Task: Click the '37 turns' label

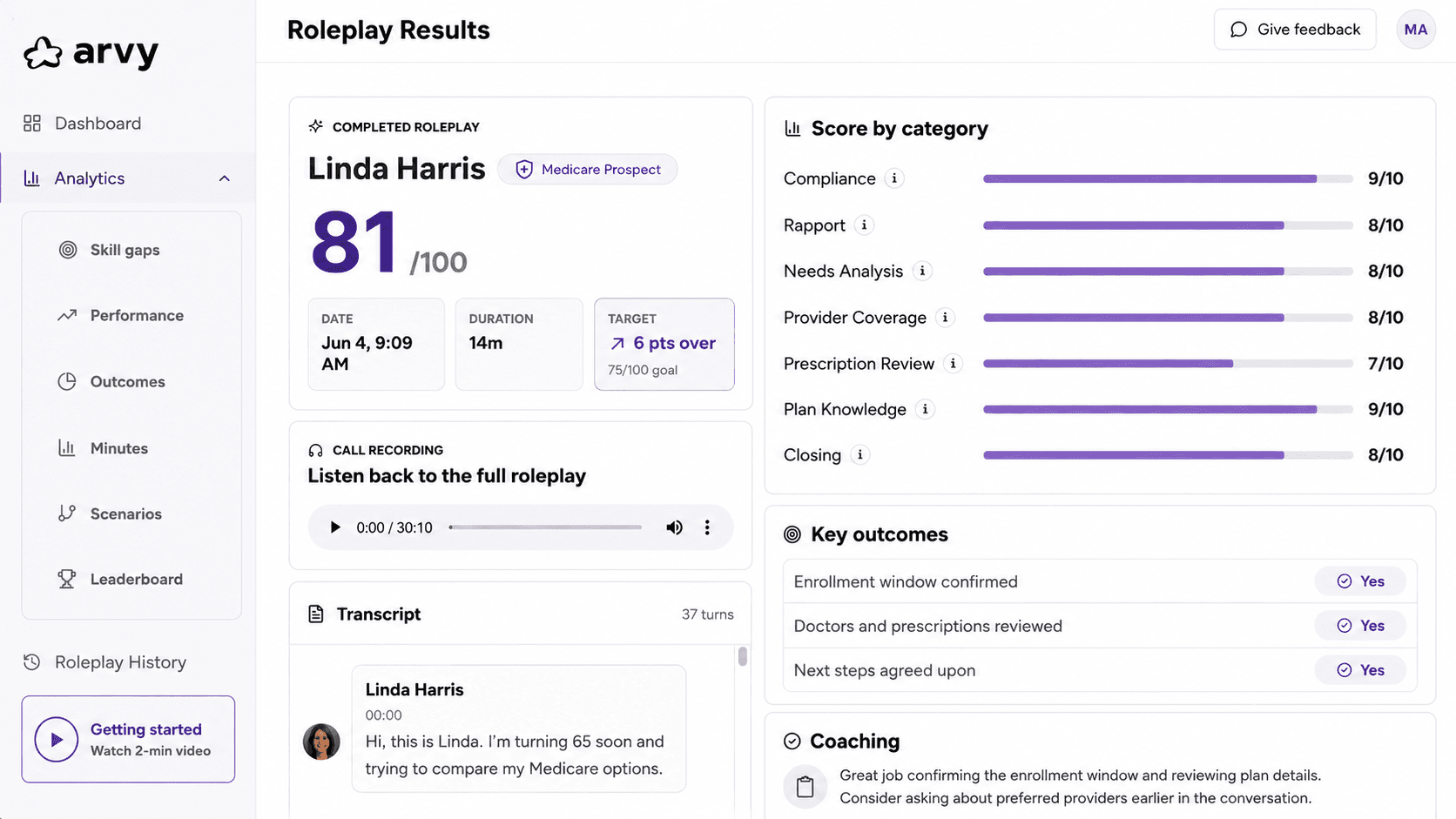Action: (x=707, y=614)
